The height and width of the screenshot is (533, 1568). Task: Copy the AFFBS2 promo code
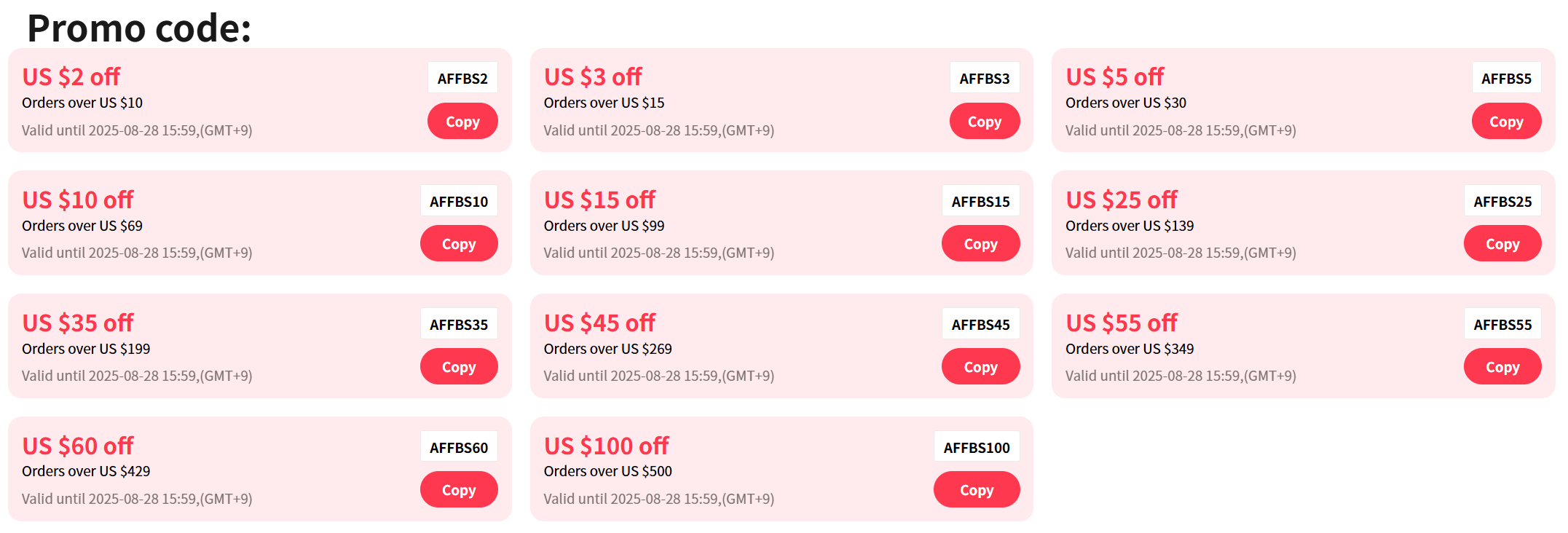pos(462,122)
